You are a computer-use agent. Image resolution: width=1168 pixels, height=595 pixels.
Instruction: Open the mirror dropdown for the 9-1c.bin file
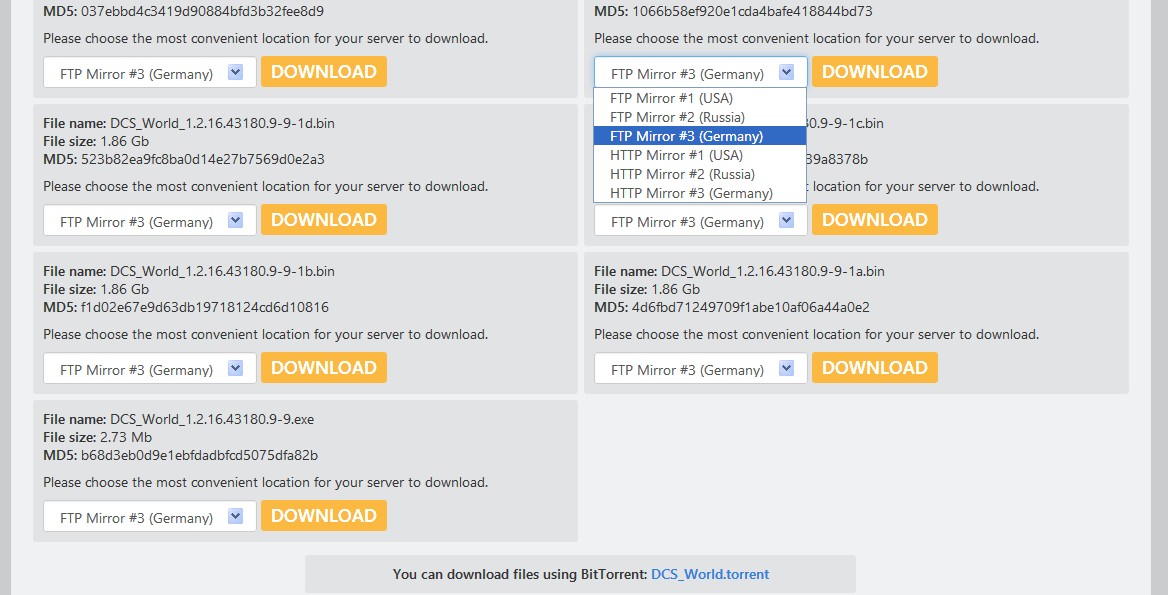pyautogui.click(x=700, y=220)
